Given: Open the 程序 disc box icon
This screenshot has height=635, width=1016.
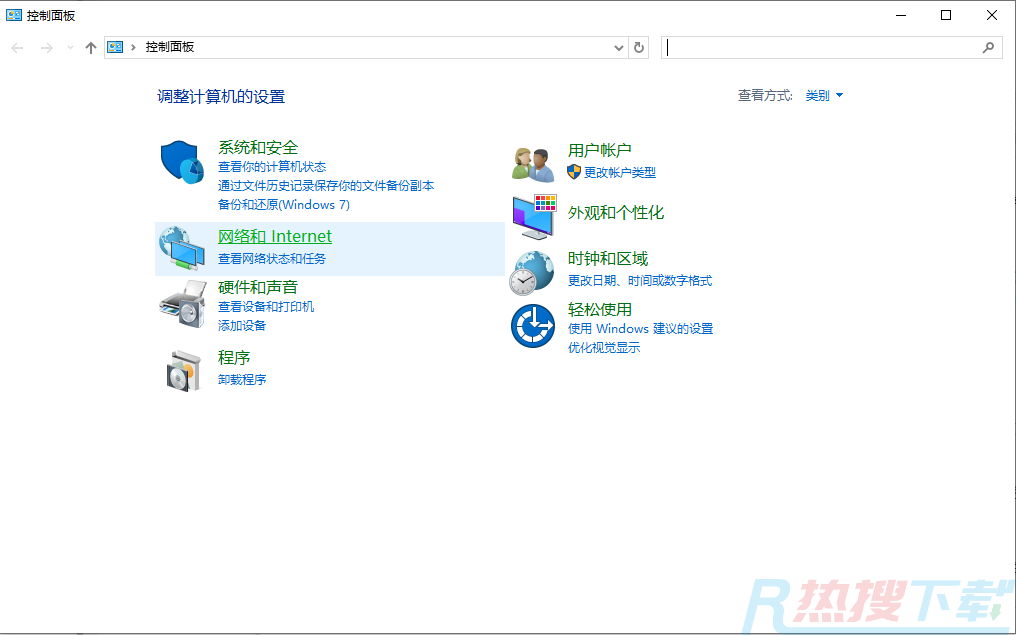Looking at the screenshot, I should (x=182, y=370).
